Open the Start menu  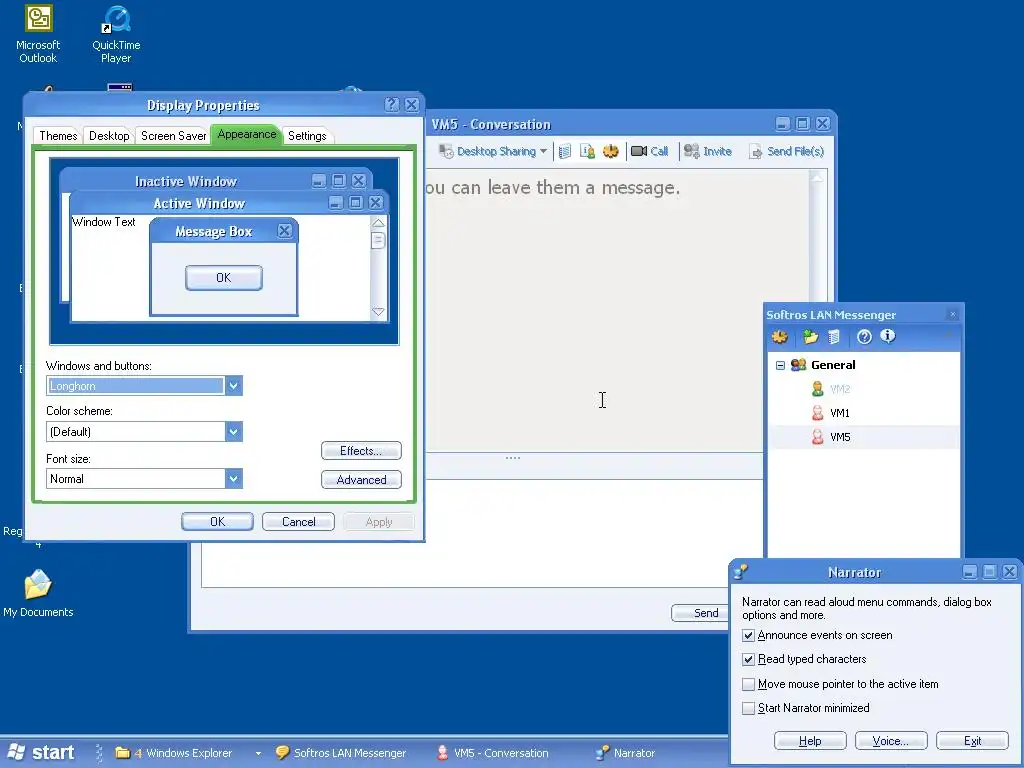40,752
